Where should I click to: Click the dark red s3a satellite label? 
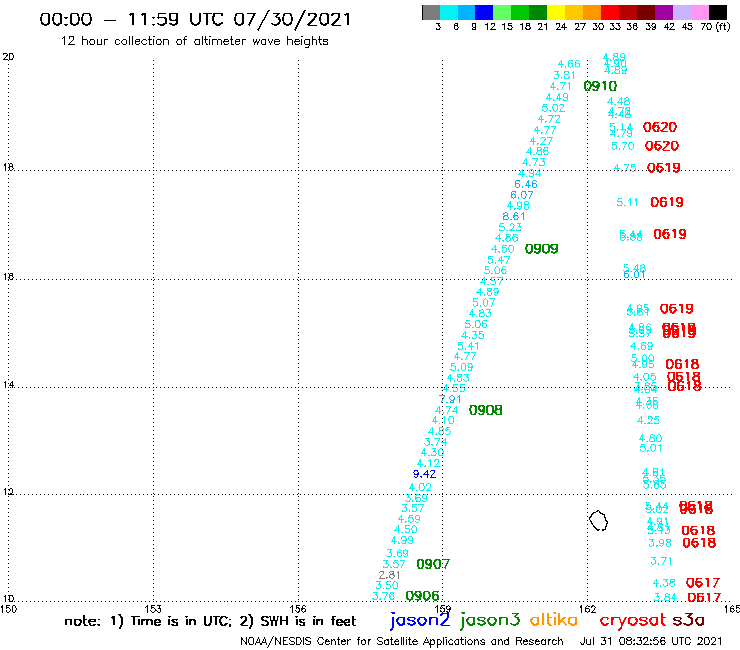tap(689, 620)
